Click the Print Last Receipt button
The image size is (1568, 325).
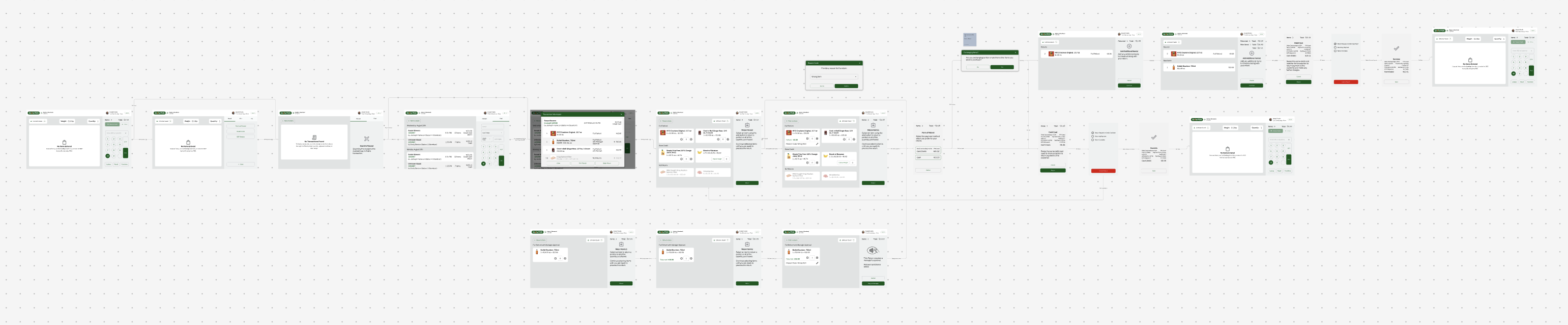click(241, 126)
